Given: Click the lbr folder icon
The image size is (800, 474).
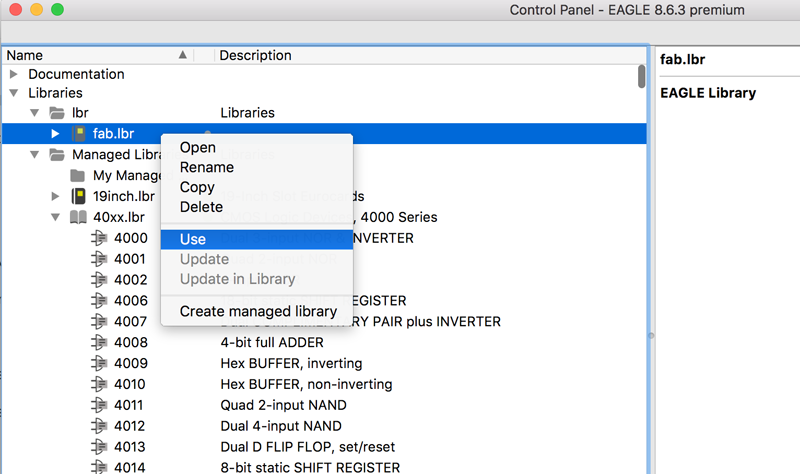Looking at the screenshot, I should point(57,113).
